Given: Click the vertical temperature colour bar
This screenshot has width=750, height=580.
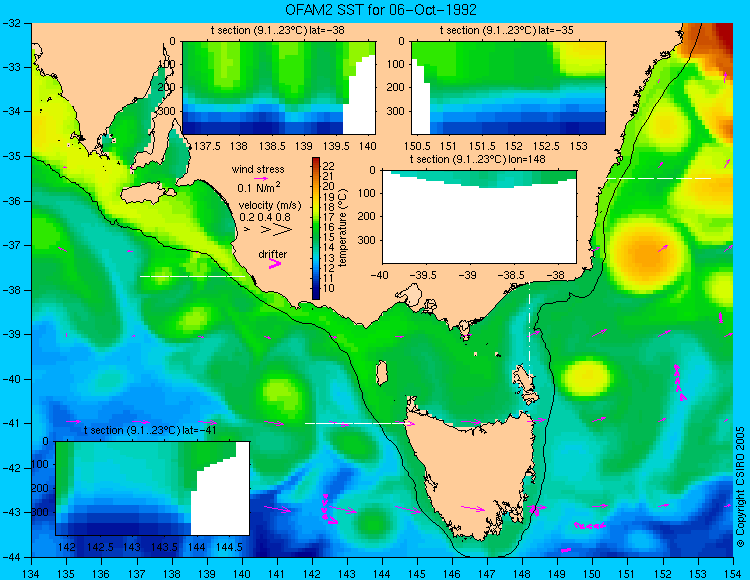Looking at the screenshot, I should (x=316, y=228).
